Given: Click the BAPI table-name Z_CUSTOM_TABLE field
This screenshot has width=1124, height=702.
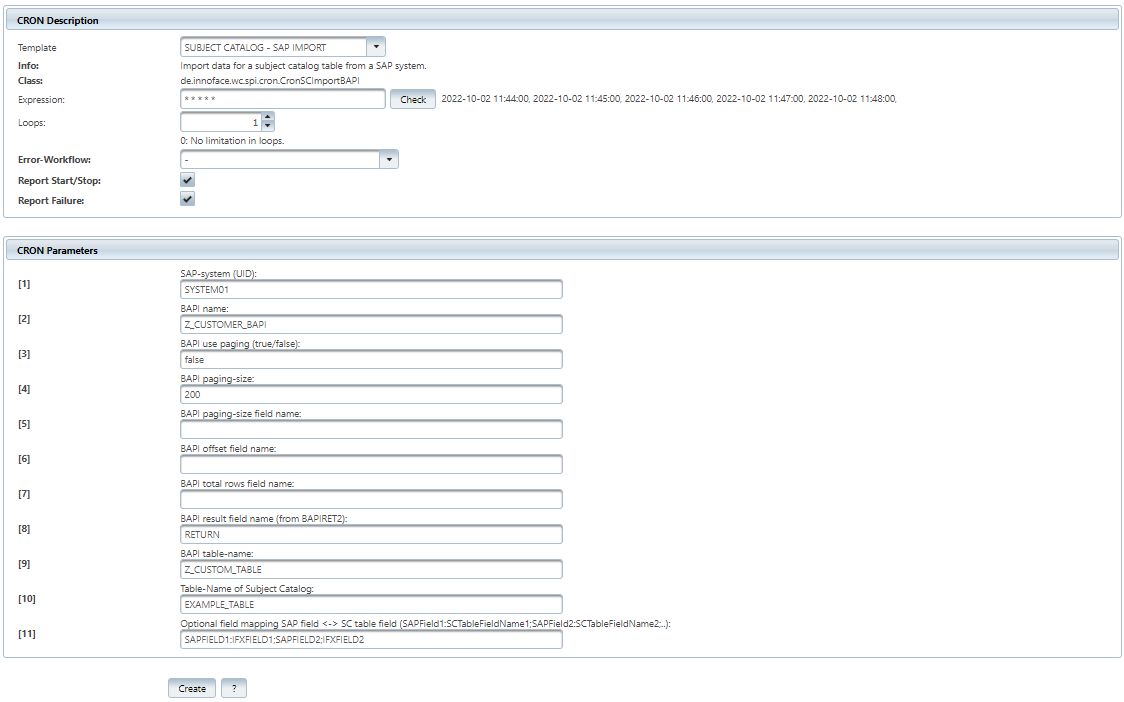Looking at the screenshot, I should pyautogui.click(x=371, y=569).
